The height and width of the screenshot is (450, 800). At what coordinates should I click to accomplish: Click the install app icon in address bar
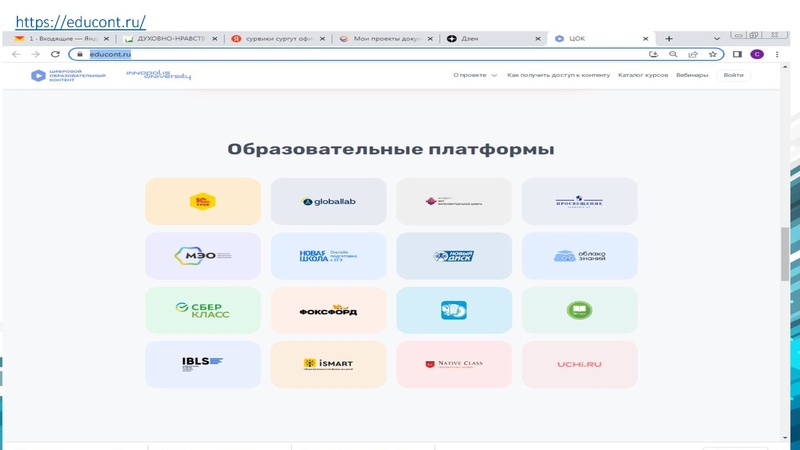(653, 54)
